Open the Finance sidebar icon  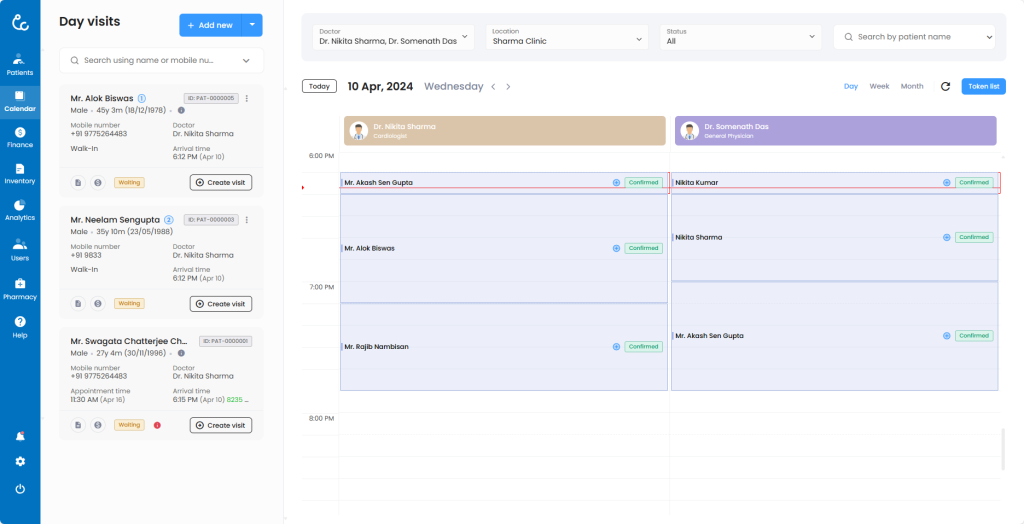(20, 137)
